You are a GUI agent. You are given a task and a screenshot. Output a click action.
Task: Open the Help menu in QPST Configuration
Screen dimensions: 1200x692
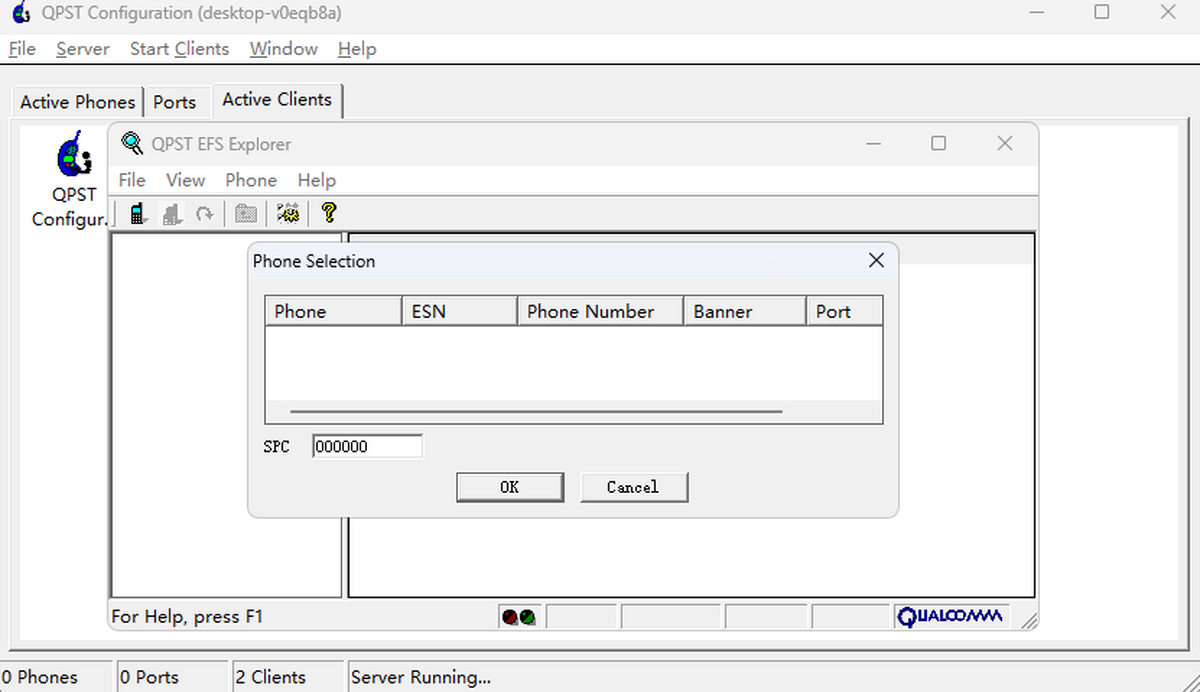point(357,49)
